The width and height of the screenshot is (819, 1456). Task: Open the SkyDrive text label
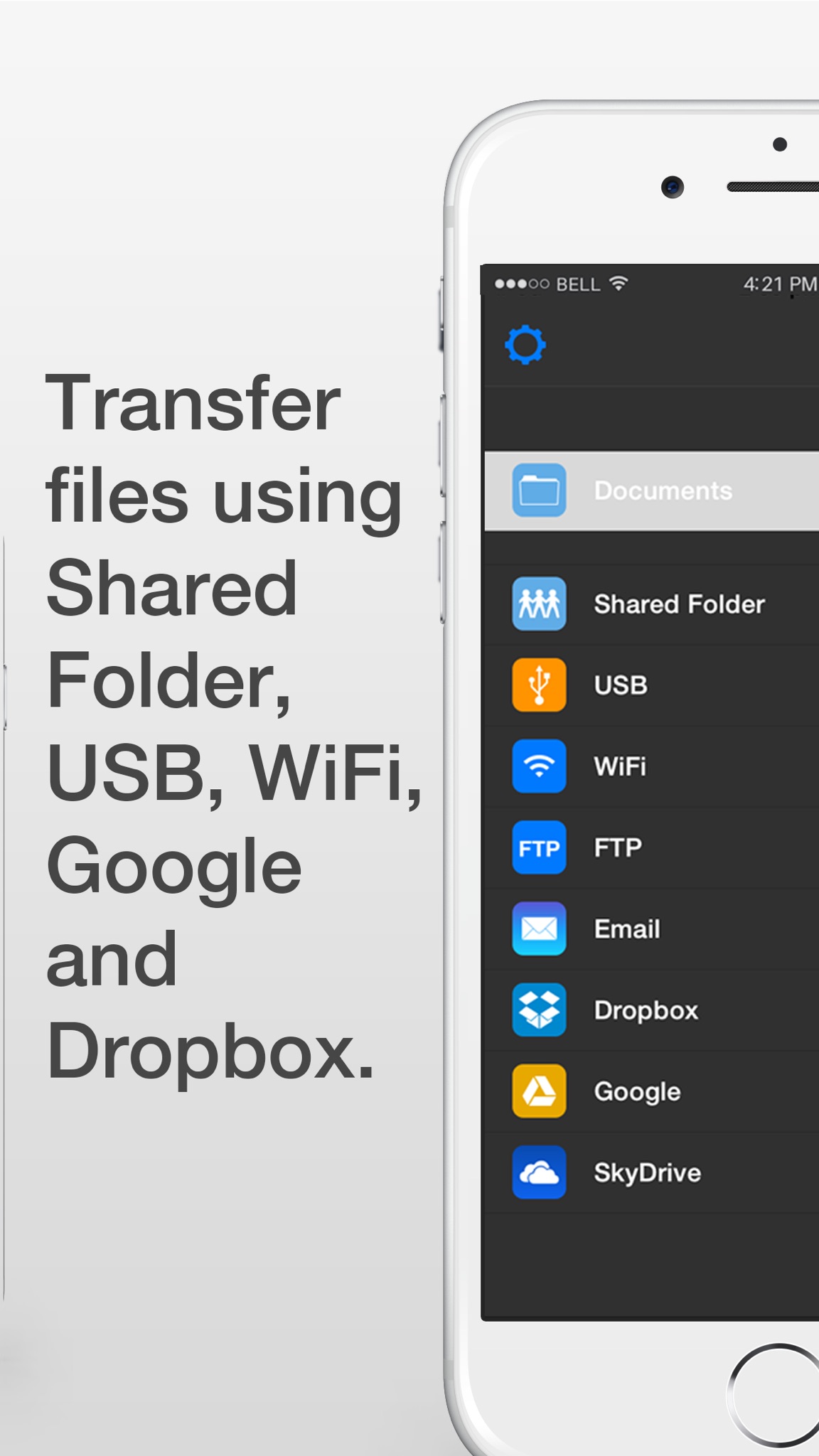tap(648, 1173)
